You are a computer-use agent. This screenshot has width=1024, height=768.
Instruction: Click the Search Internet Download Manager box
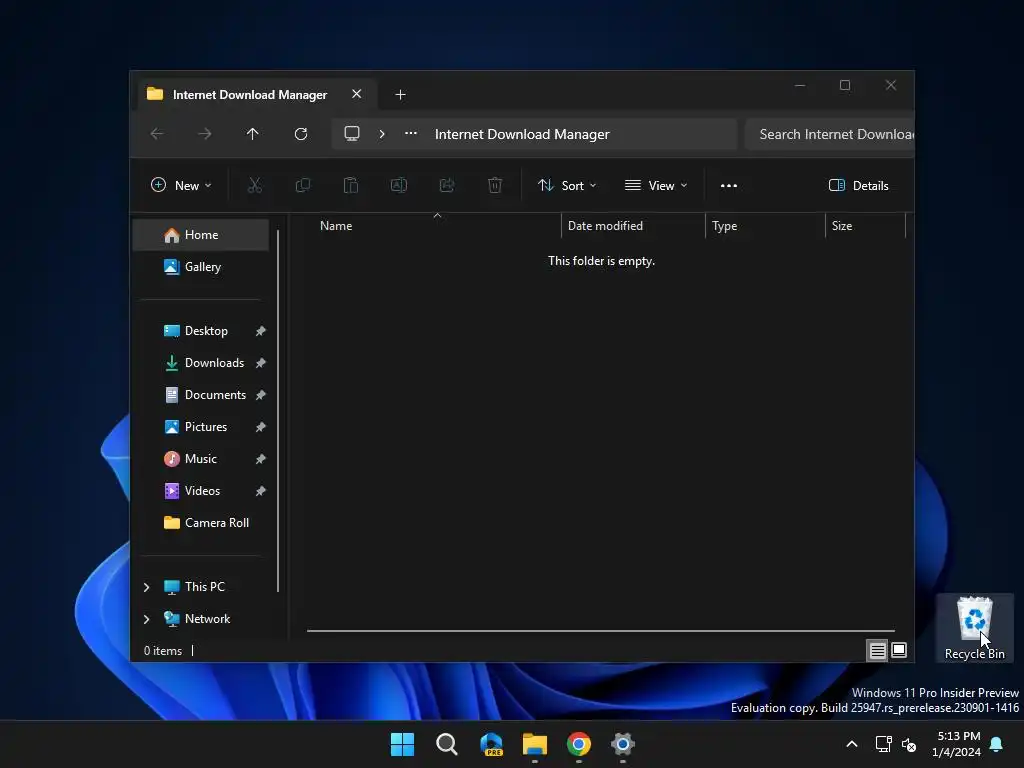[x=829, y=134]
